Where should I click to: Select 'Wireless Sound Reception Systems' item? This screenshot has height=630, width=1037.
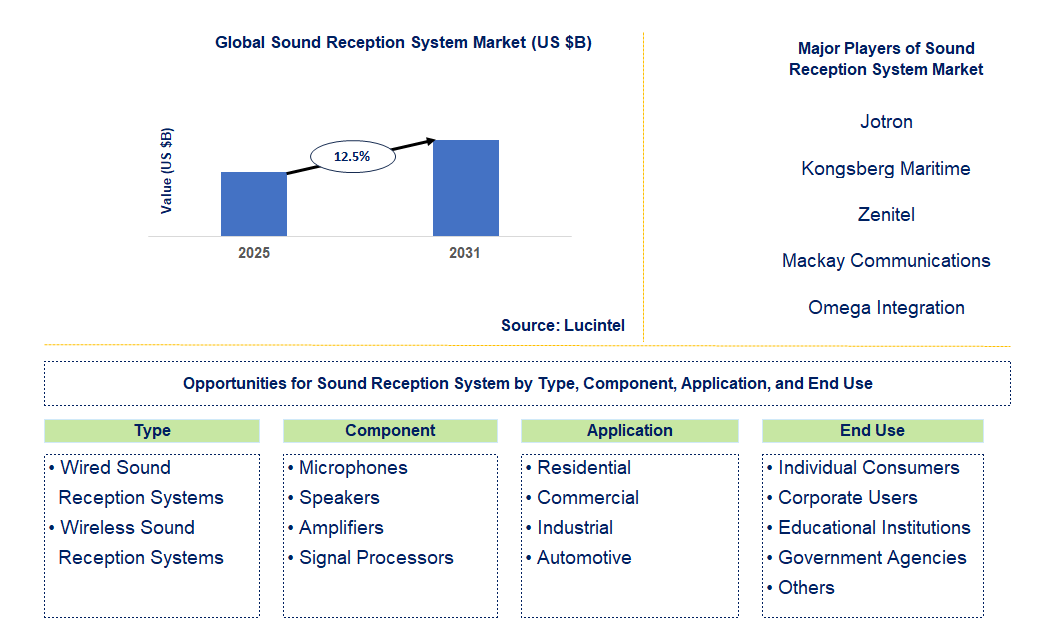[x=137, y=543]
